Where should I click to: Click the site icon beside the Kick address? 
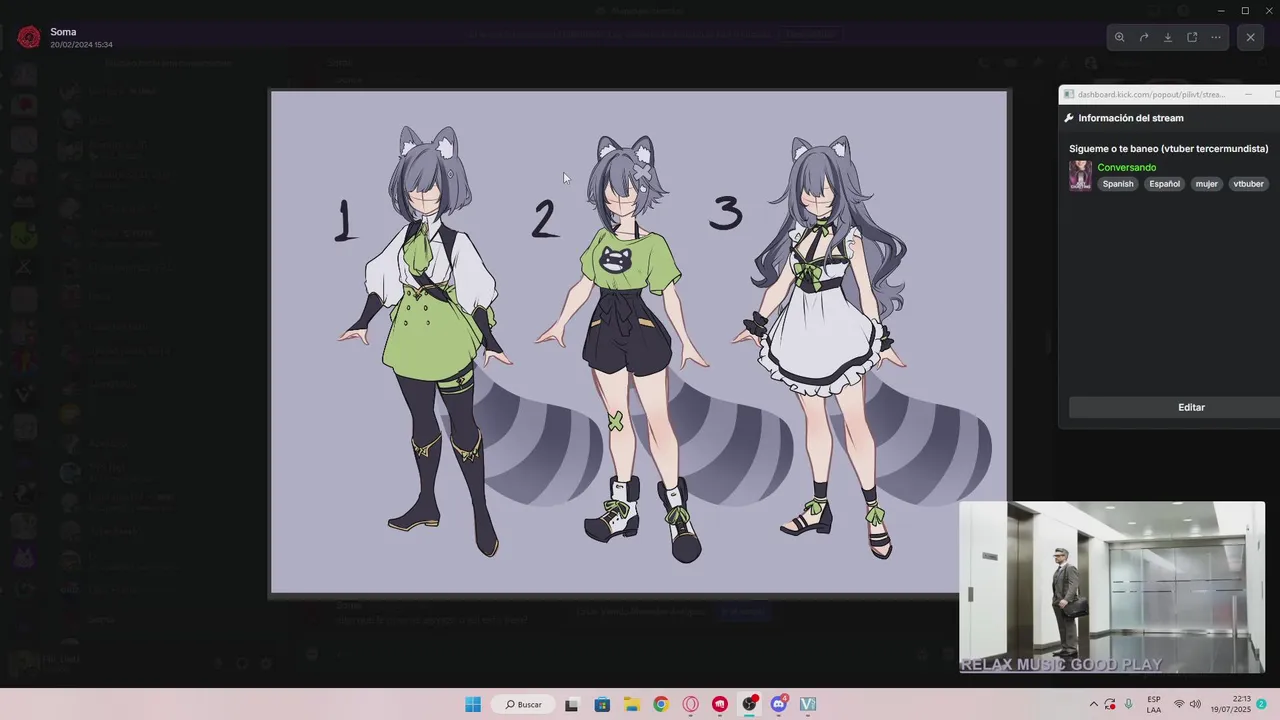[x=1069, y=94]
